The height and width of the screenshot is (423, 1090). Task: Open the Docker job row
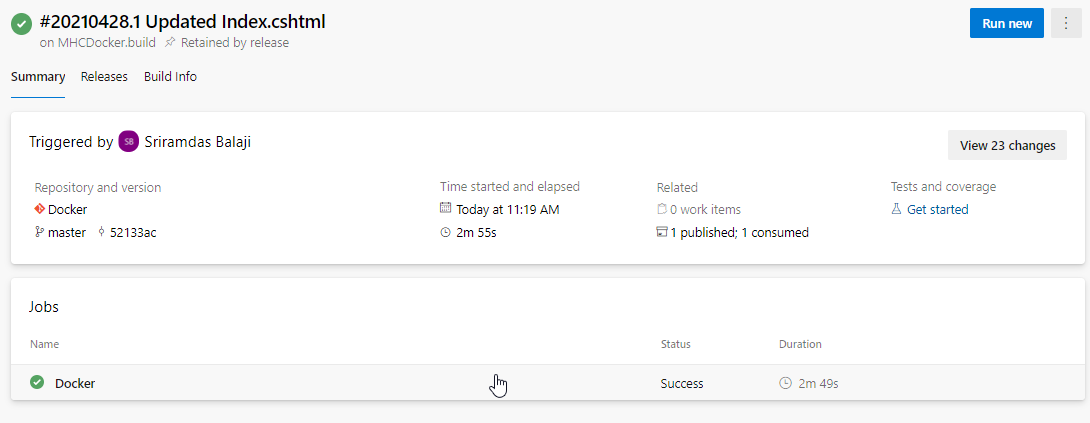(548, 383)
